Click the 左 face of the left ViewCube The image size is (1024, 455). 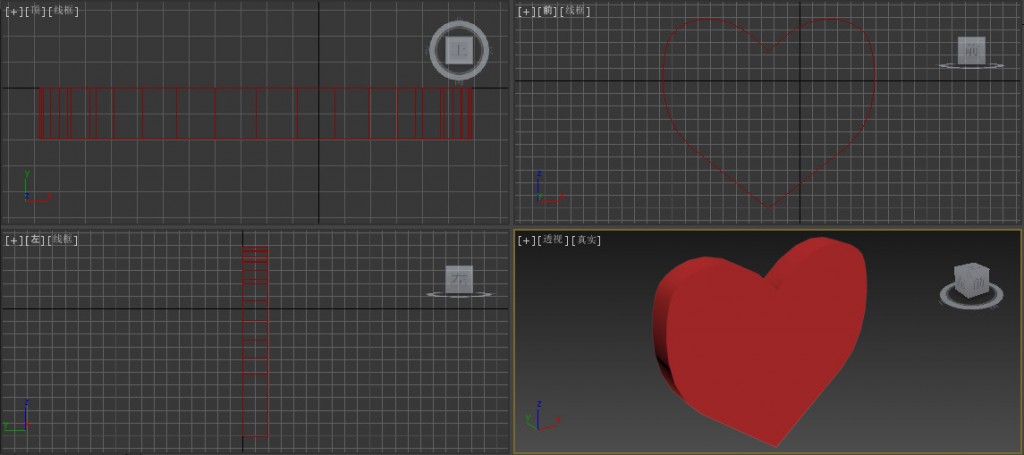pyautogui.click(x=459, y=279)
